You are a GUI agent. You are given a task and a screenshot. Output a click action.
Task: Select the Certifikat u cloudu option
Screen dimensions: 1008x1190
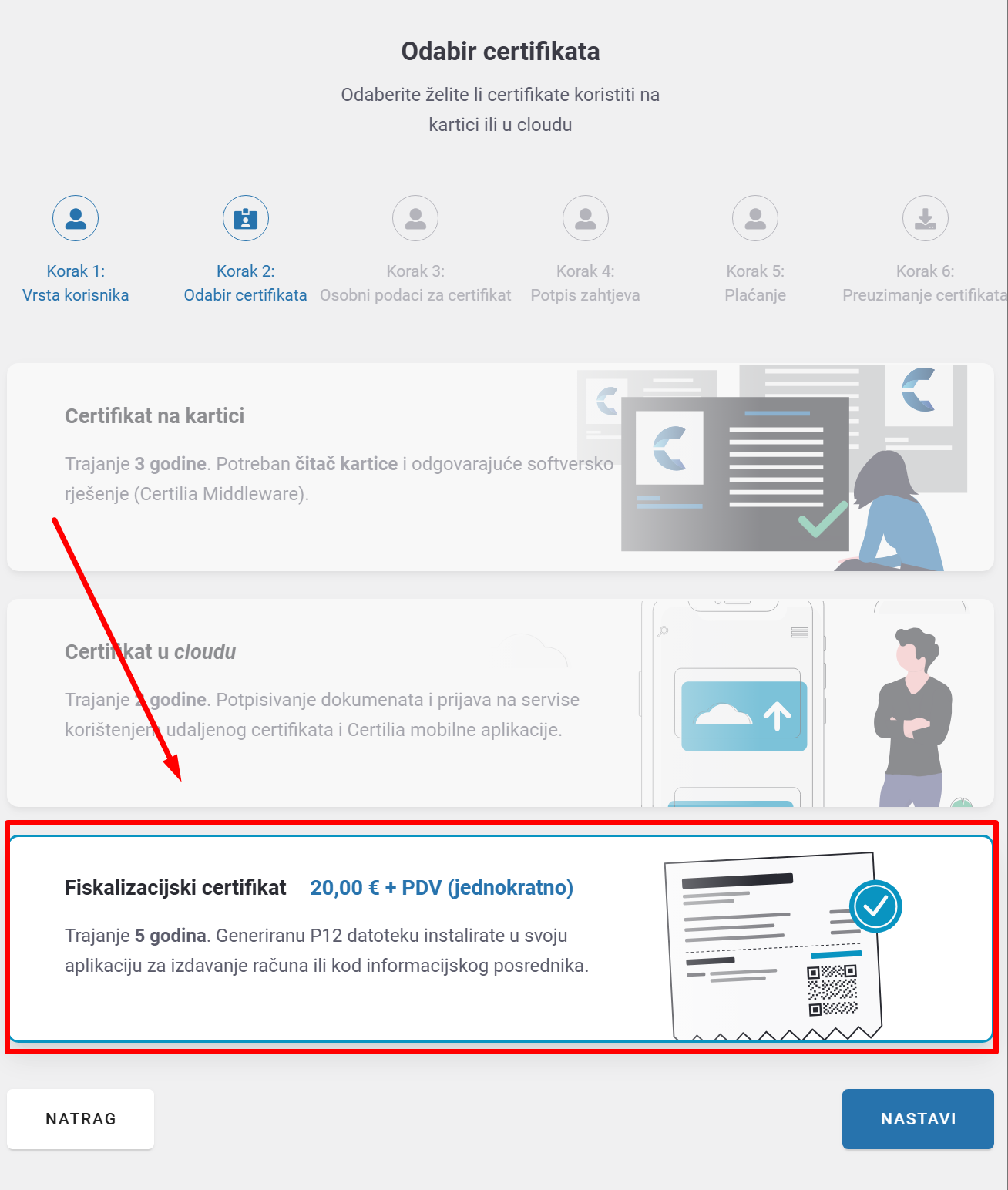[x=308, y=701]
